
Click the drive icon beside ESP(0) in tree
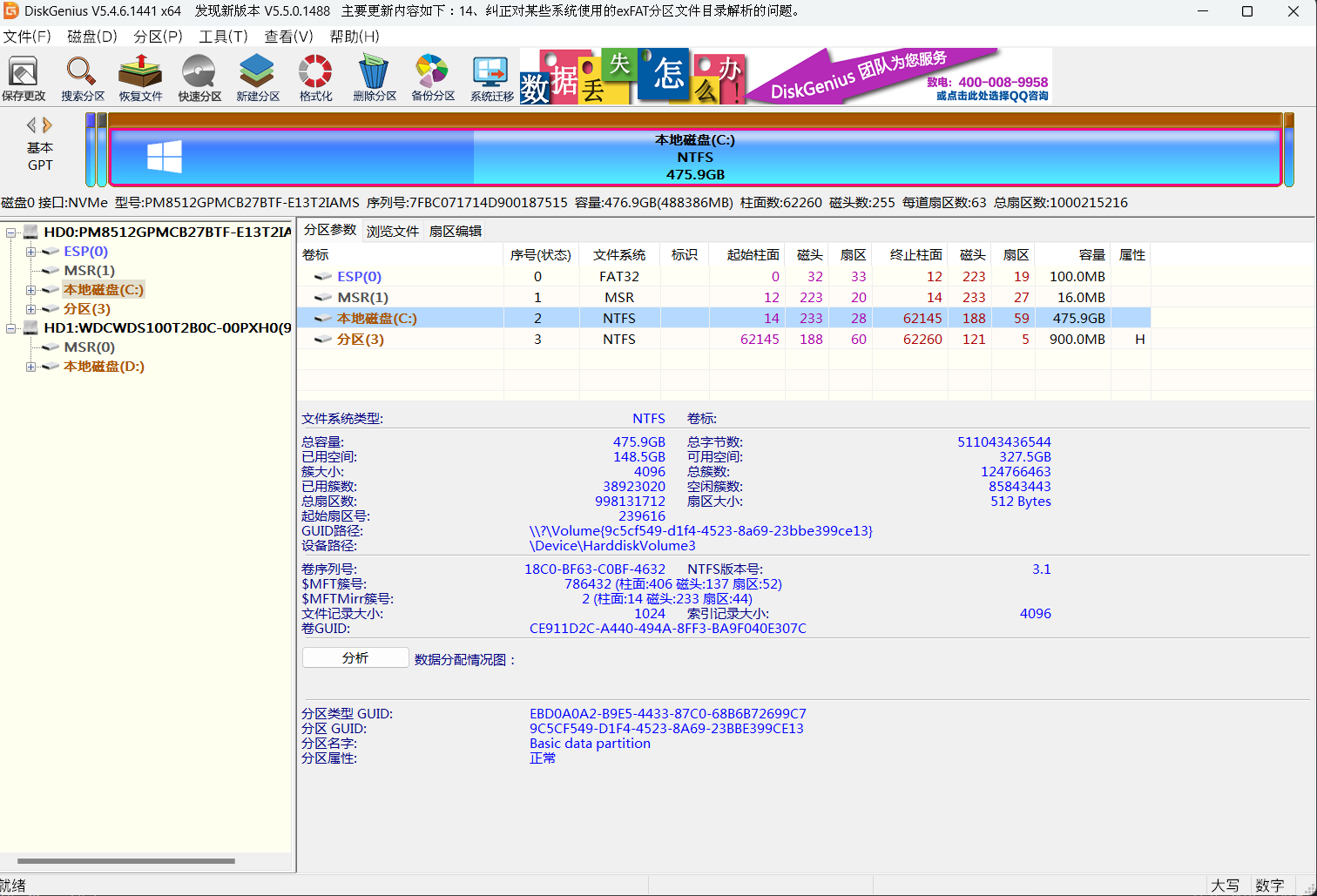tap(51, 252)
